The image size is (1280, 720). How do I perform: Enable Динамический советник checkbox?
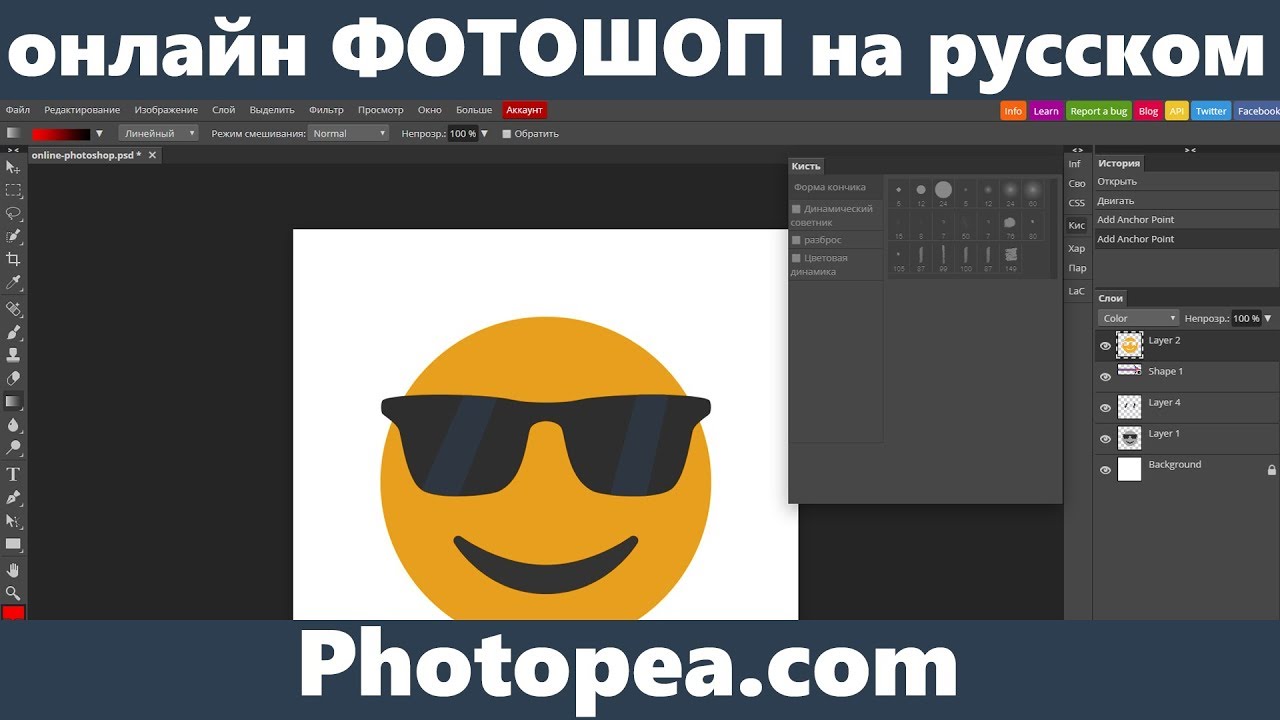click(796, 209)
